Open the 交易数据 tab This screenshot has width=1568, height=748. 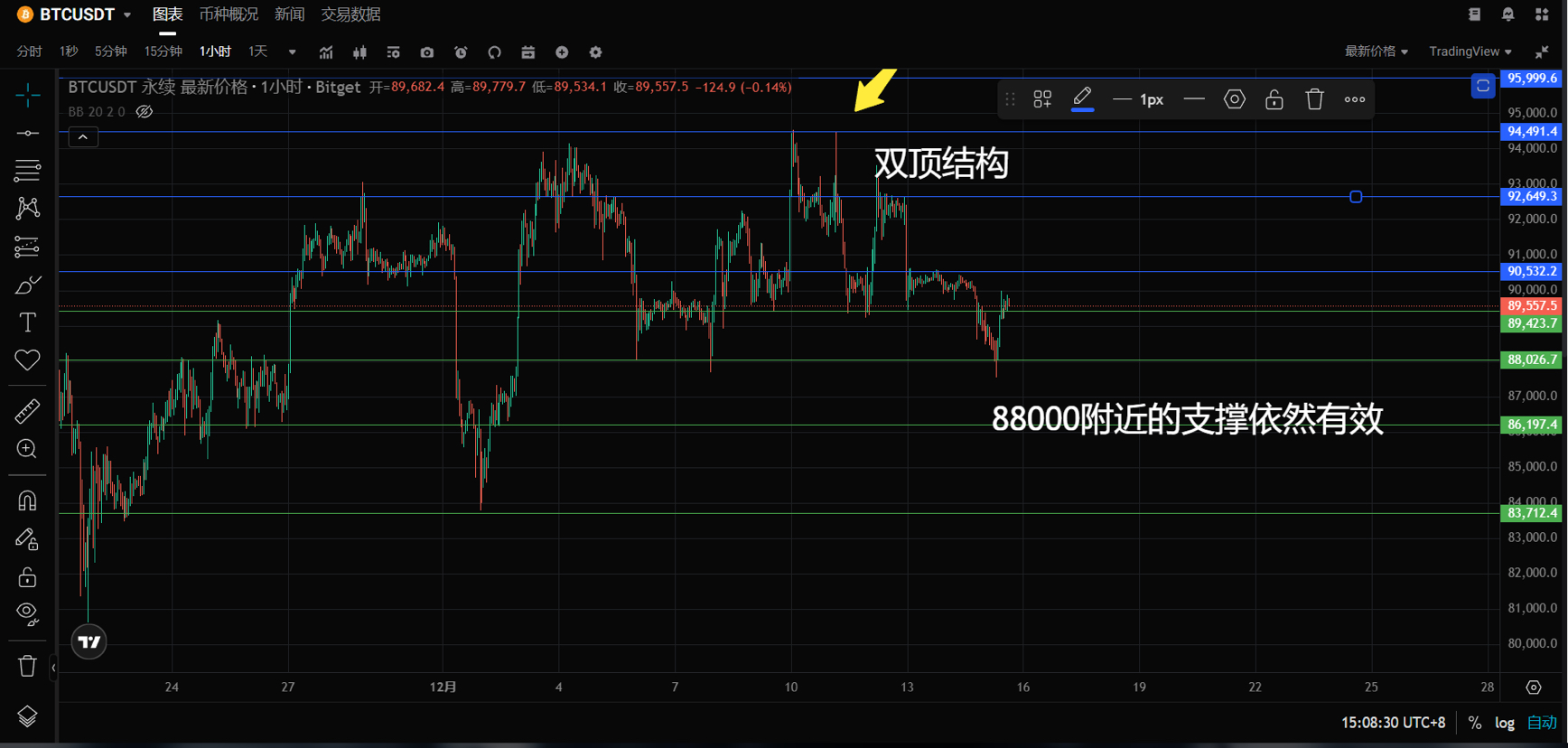[x=350, y=14]
